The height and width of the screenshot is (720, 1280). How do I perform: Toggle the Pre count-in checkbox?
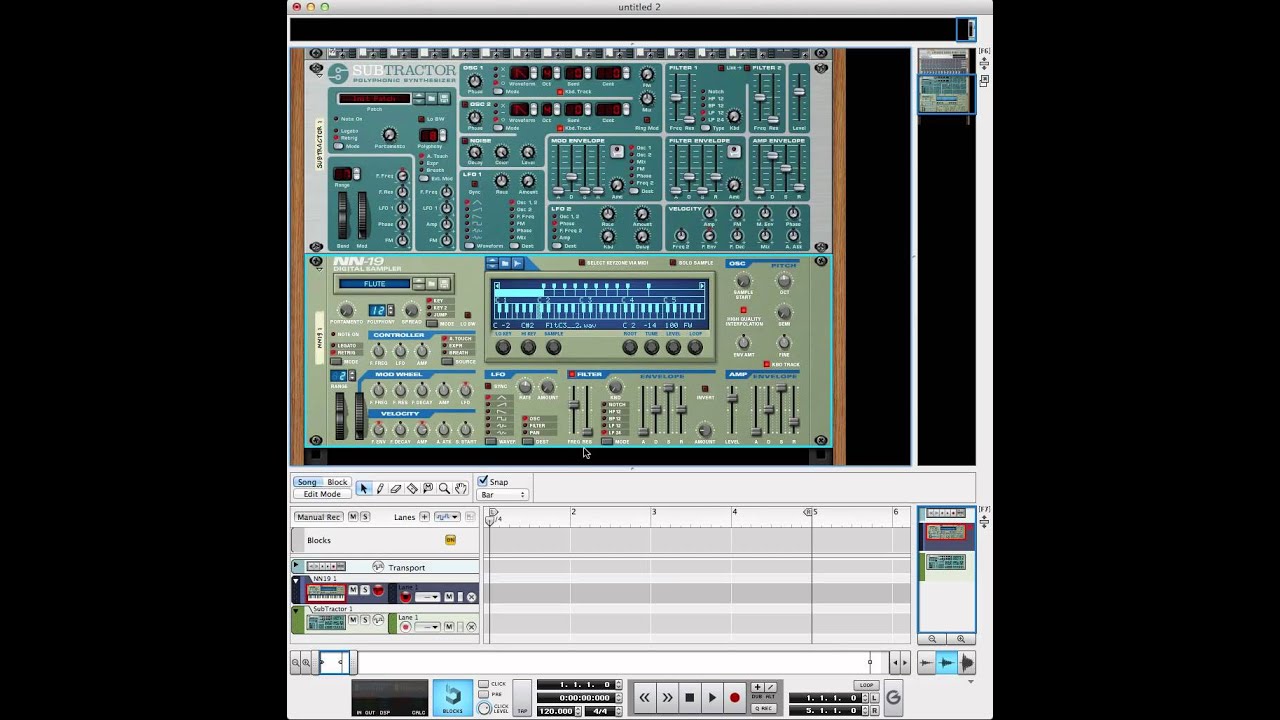click(x=484, y=695)
